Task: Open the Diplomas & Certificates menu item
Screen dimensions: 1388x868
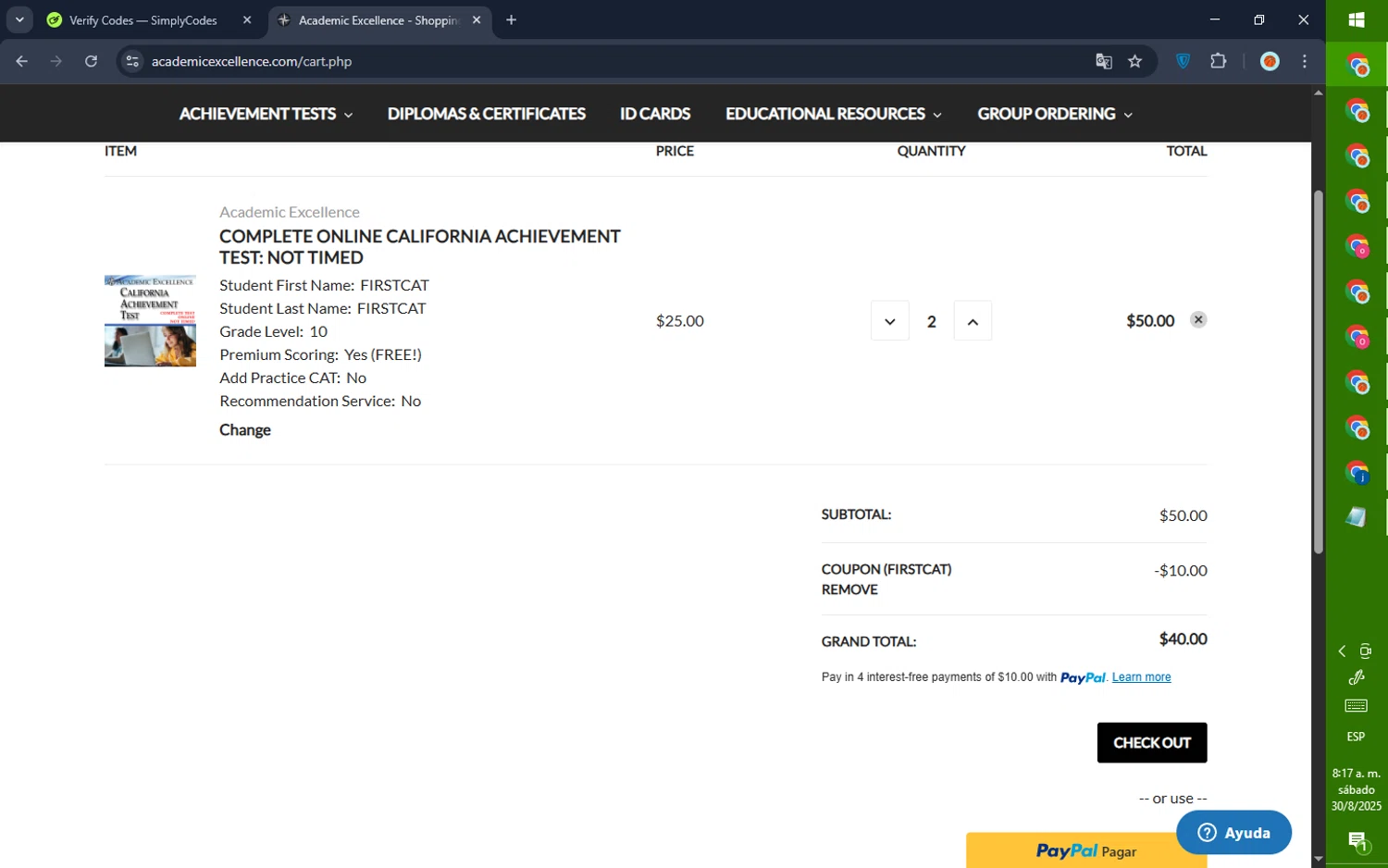Action: coord(487,114)
